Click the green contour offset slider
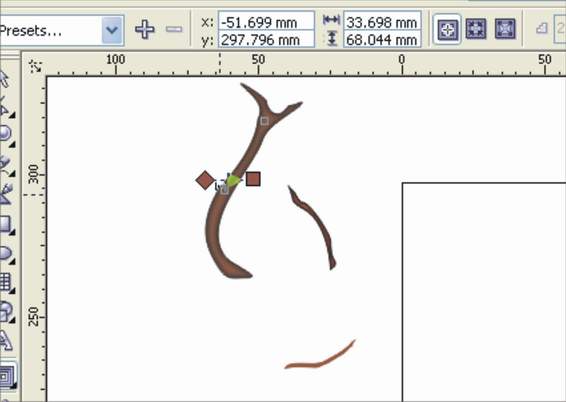 pos(233,180)
